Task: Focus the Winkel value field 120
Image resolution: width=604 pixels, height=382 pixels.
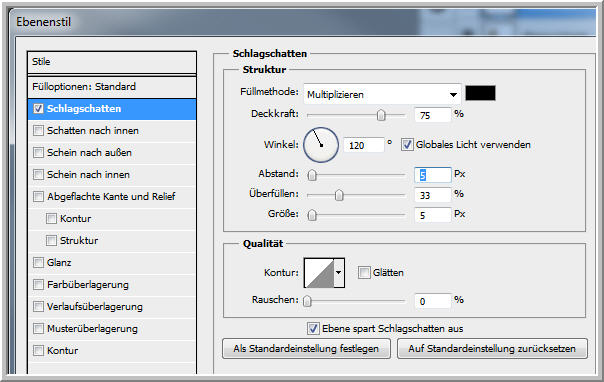Action: [x=364, y=145]
